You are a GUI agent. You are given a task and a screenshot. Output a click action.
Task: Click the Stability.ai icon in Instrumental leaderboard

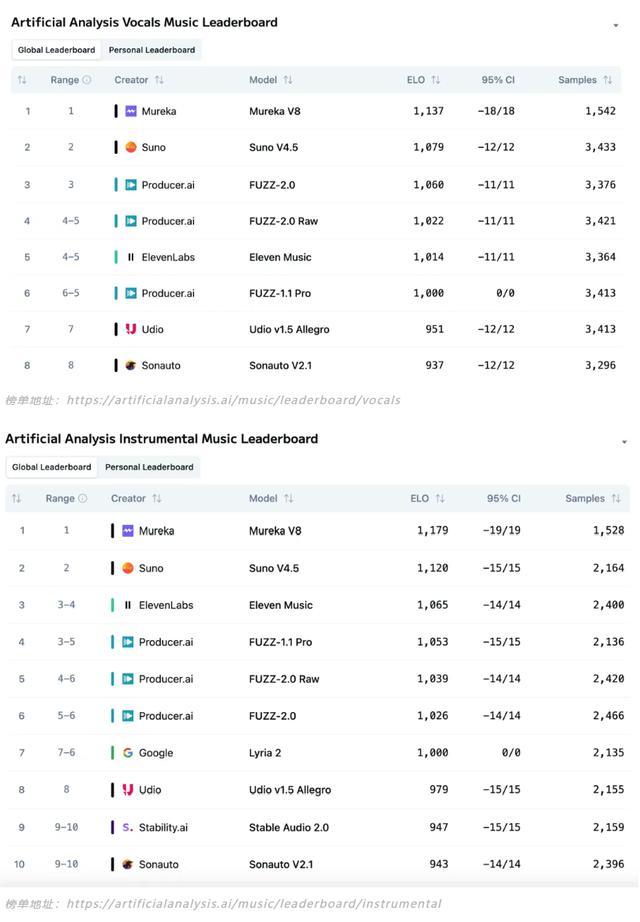pyautogui.click(x=128, y=827)
